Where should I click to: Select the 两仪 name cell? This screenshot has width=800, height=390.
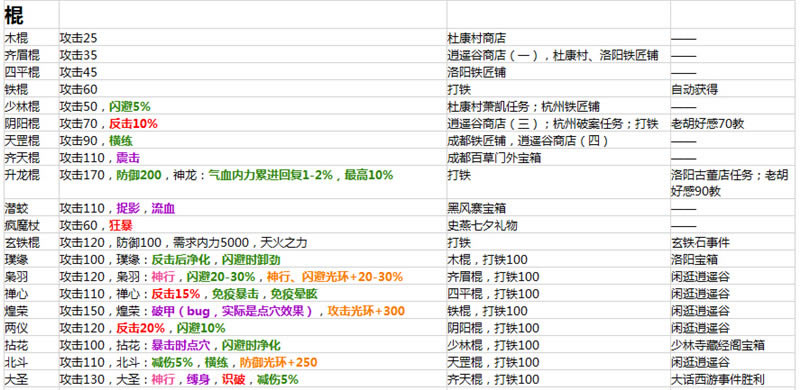pos(31,328)
